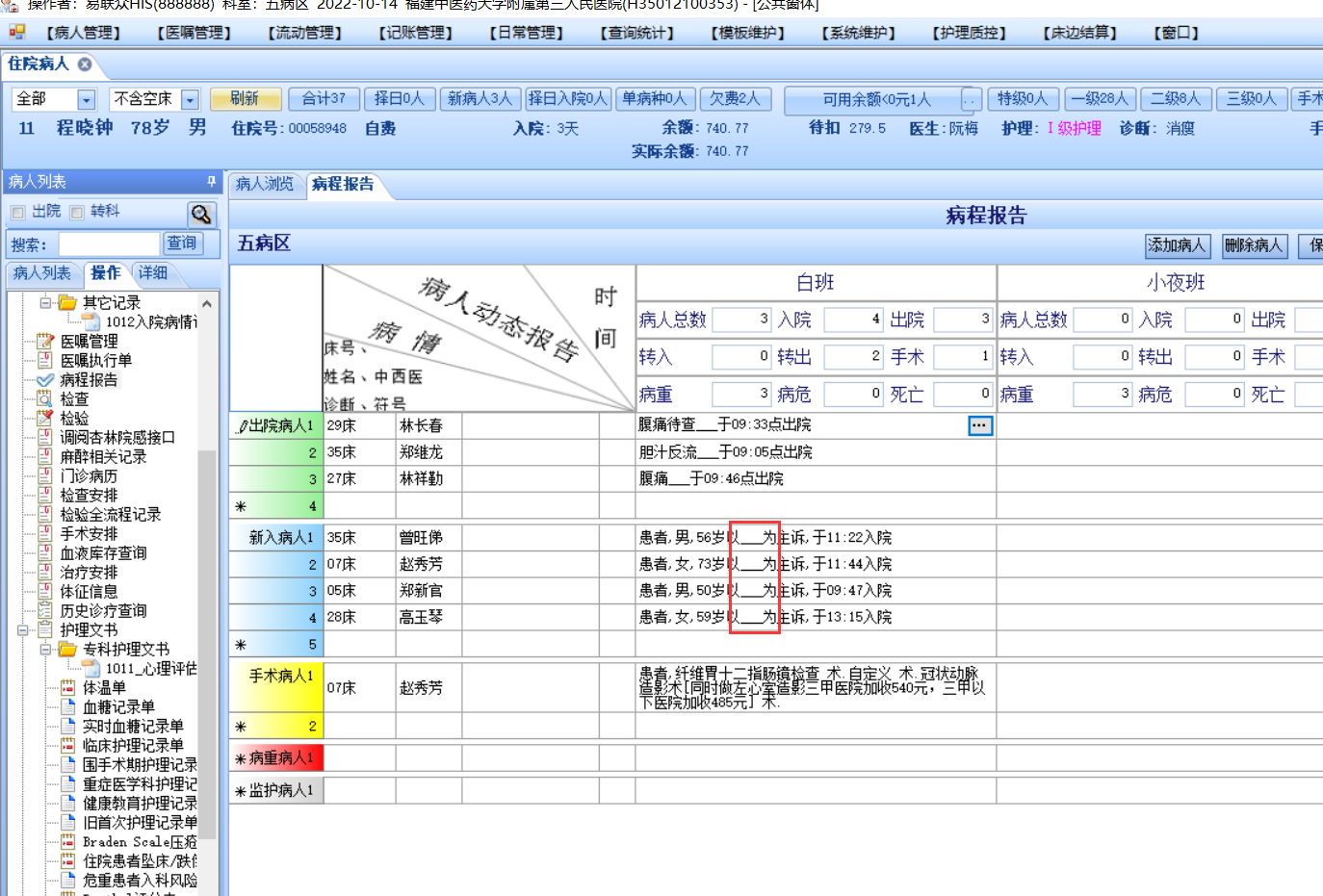Image resolution: width=1323 pixels, height=896 pixels.
Task: Select the 体征信息 tree item
Action: [89, 592]
